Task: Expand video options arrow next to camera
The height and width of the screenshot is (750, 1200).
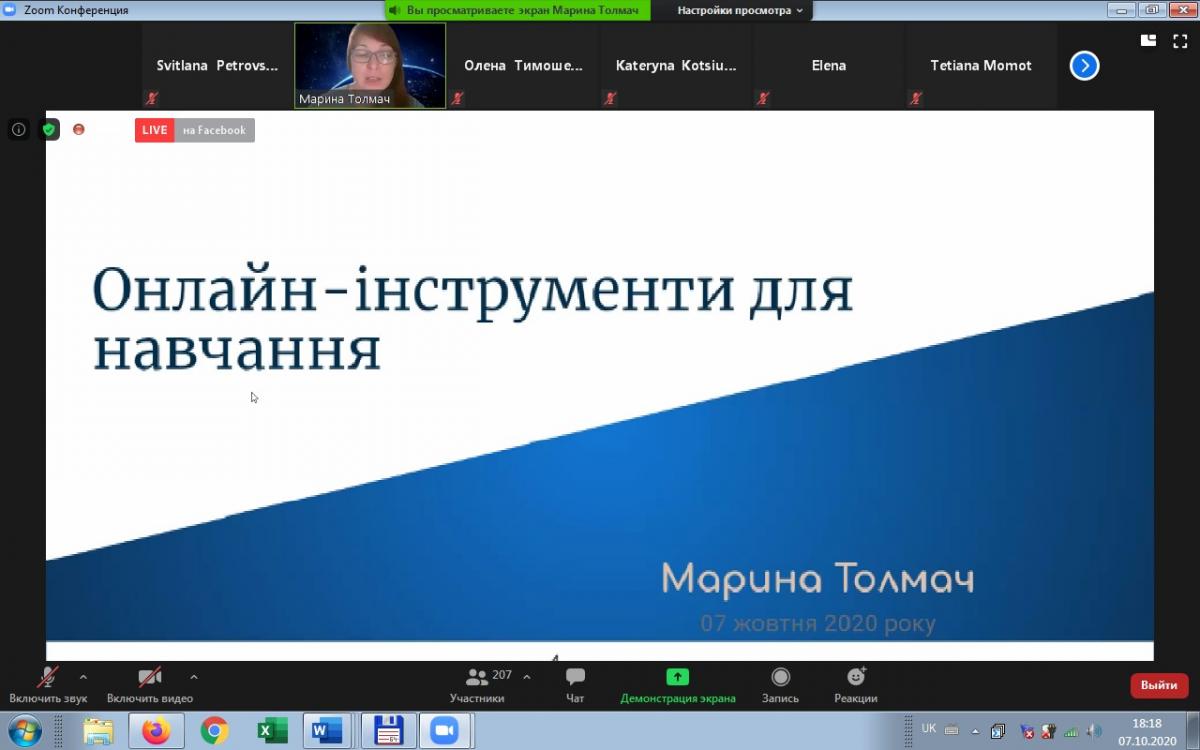Action: [194, 677]
